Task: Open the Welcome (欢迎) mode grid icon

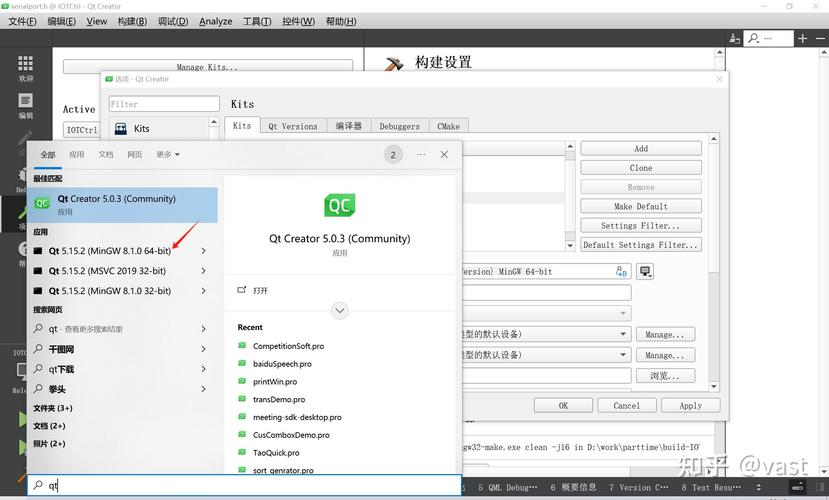Action: 25,63
